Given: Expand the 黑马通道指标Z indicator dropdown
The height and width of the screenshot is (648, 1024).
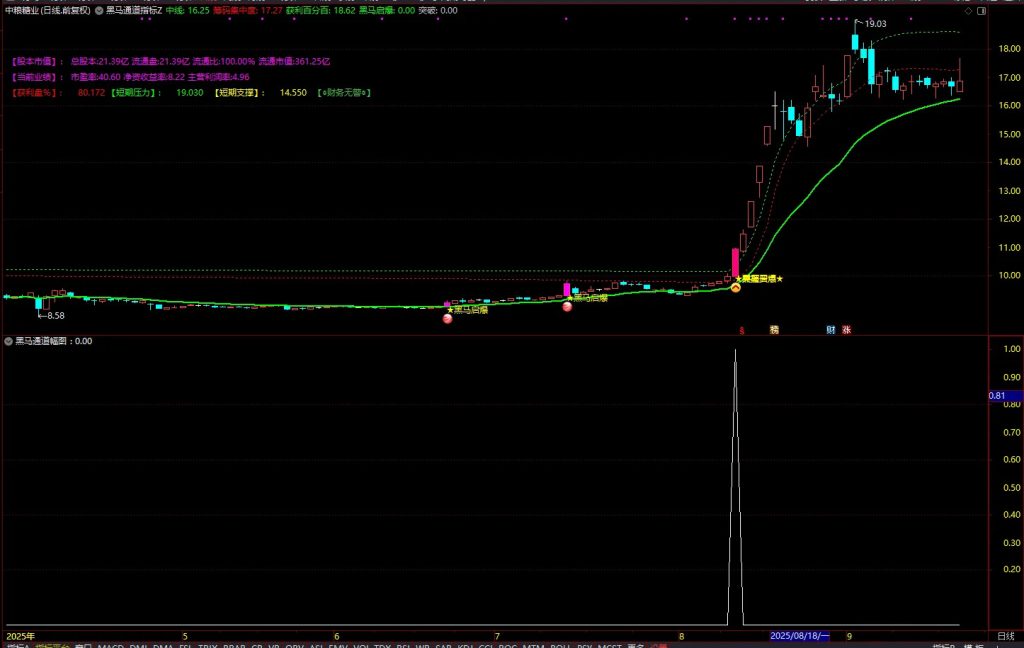Looking at the screenshot, I should point(99,10).
